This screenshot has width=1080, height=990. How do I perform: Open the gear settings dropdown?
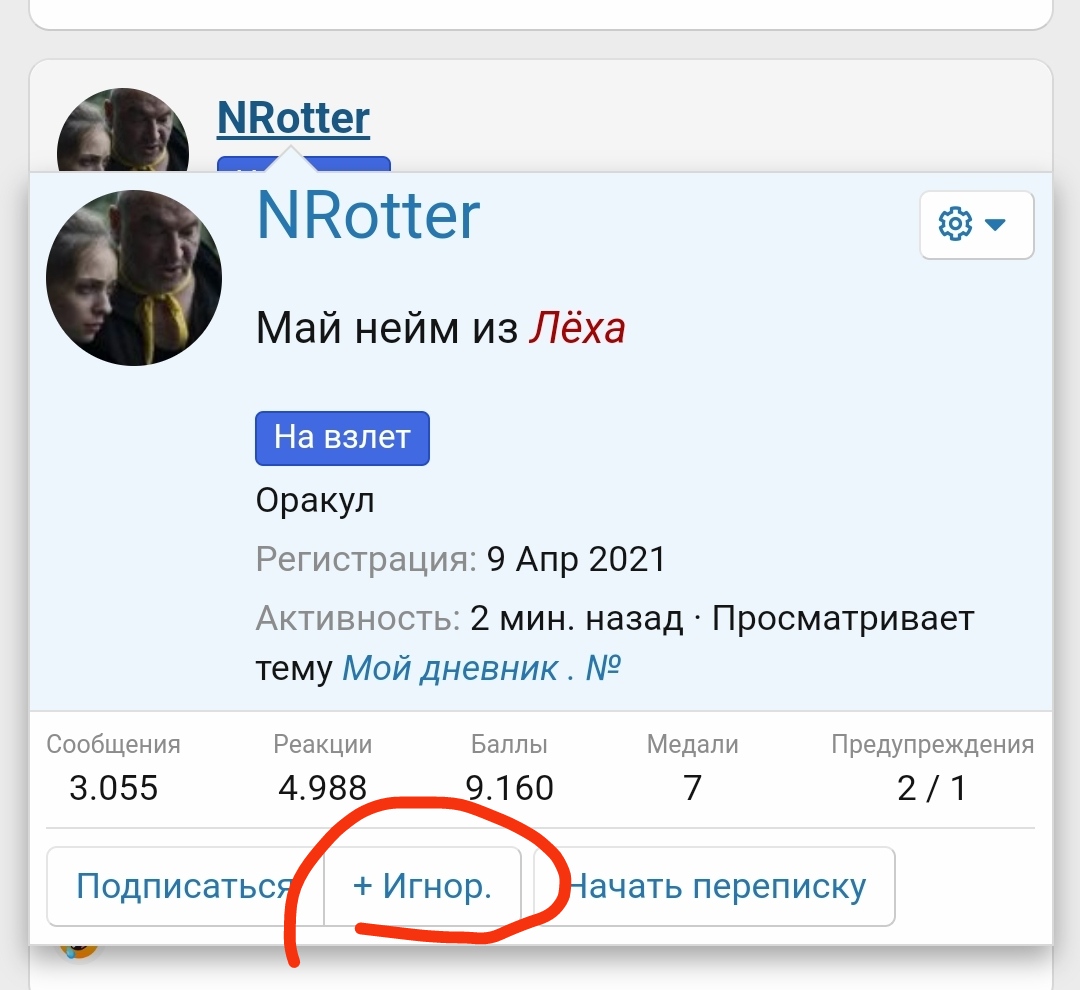click(976, 225)
